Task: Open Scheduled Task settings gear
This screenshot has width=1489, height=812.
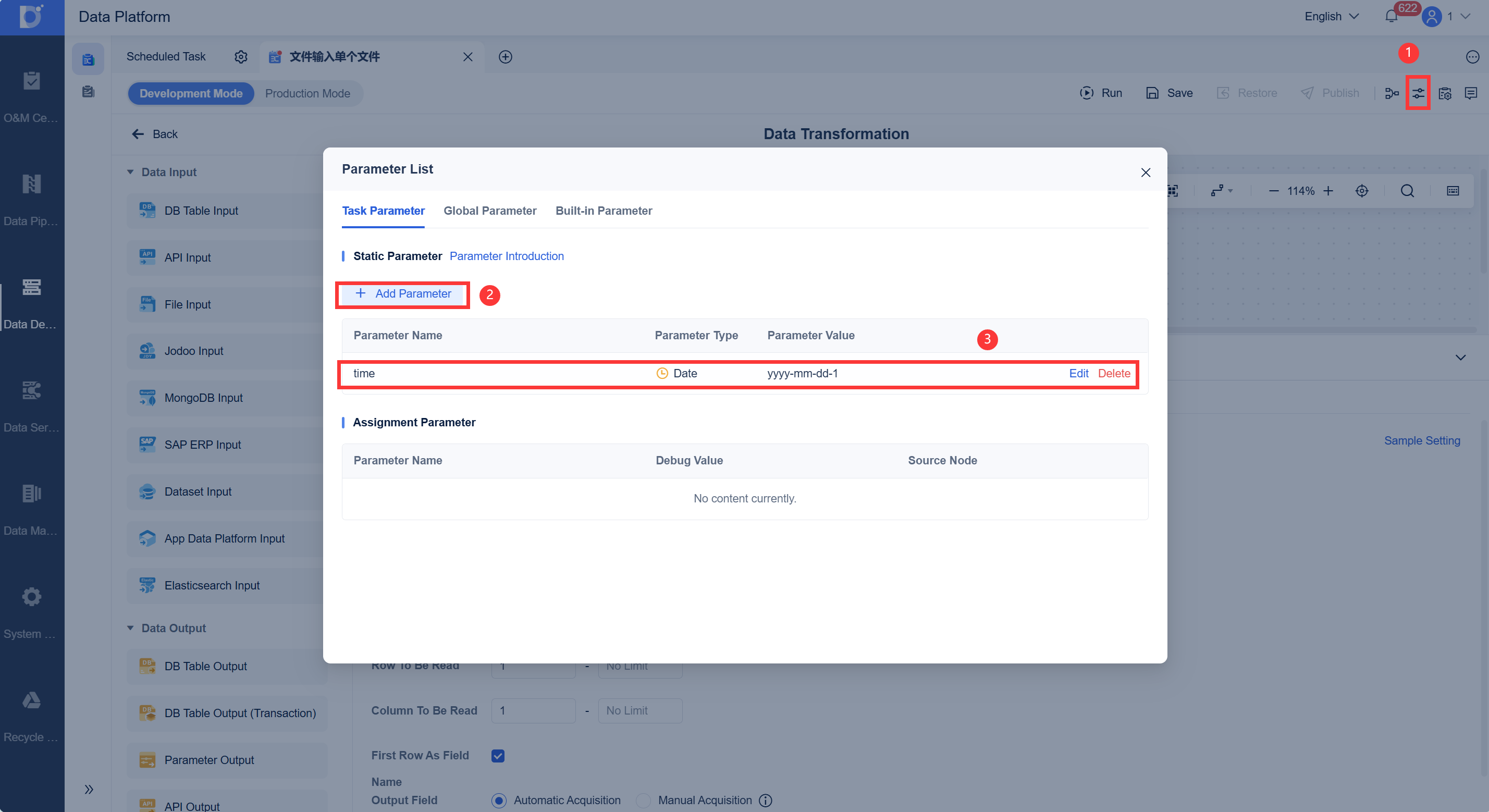Action: point(241,57)
